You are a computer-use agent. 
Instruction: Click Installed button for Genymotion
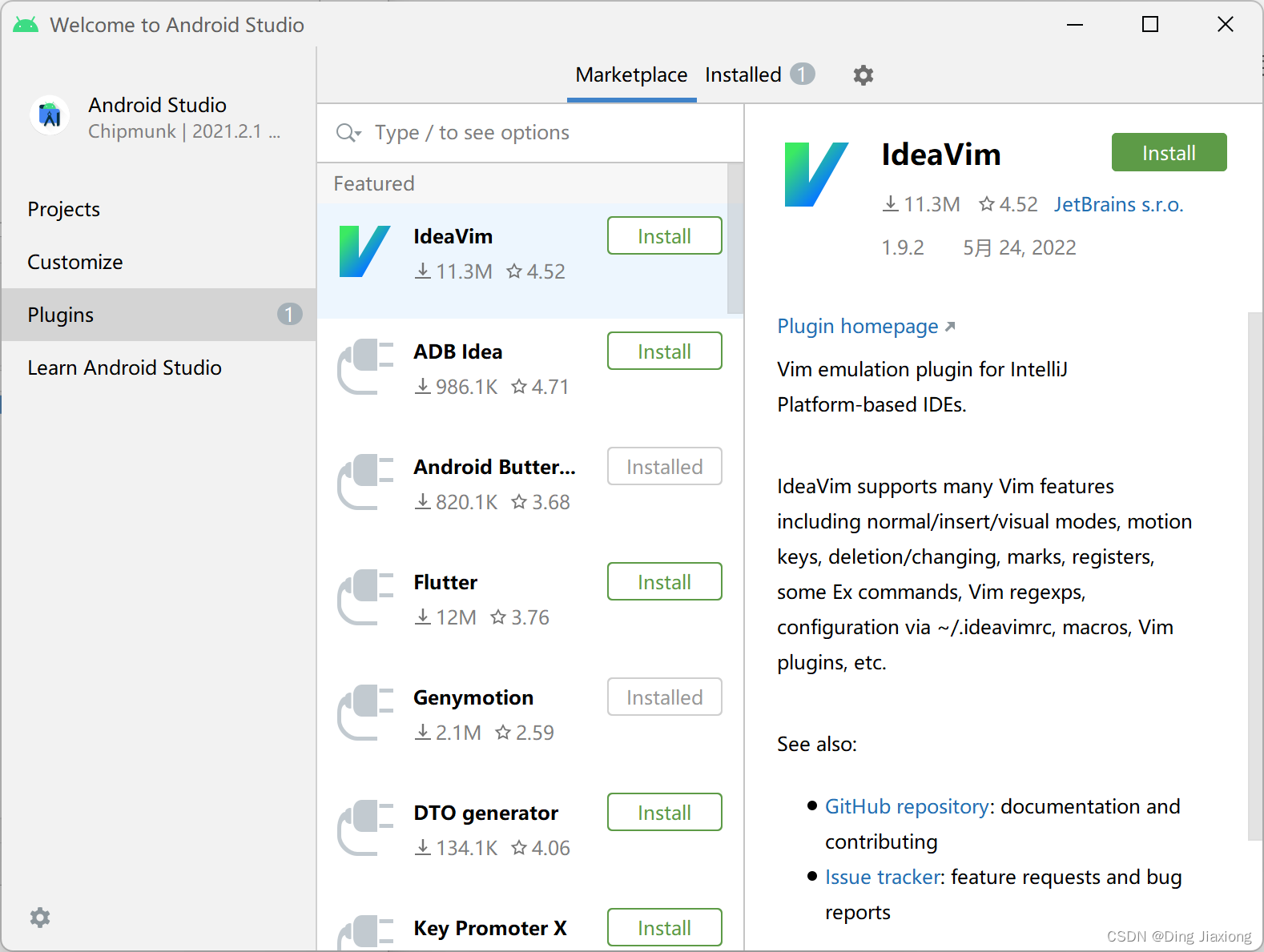tap(664, 697)
